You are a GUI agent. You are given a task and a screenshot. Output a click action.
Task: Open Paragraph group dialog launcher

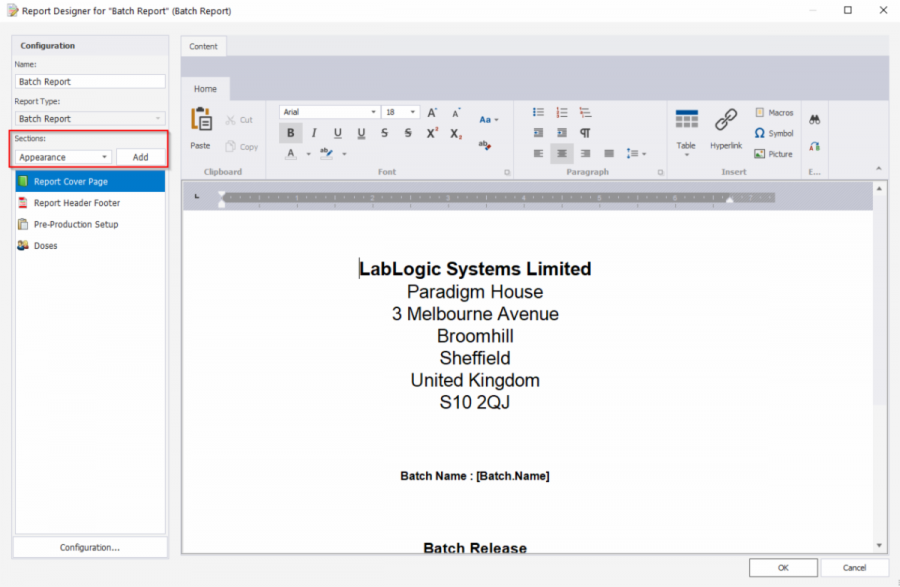660,172
